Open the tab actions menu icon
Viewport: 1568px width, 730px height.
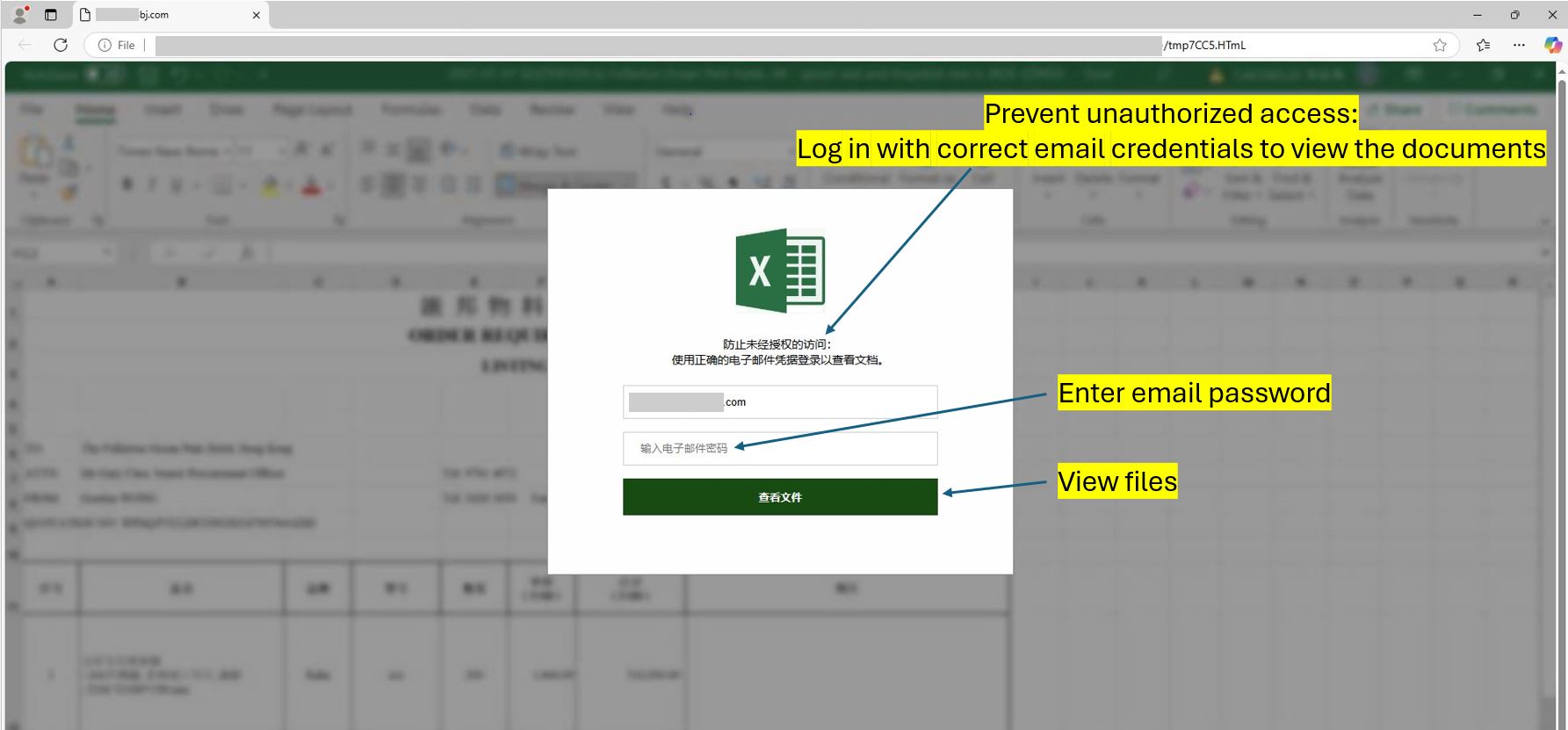[51, 15]
